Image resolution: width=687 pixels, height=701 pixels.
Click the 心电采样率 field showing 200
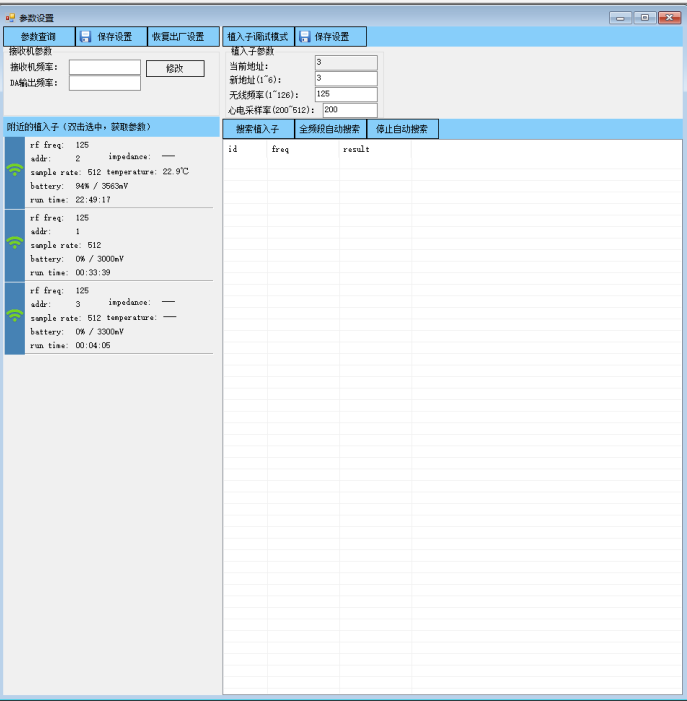[349, 110]
